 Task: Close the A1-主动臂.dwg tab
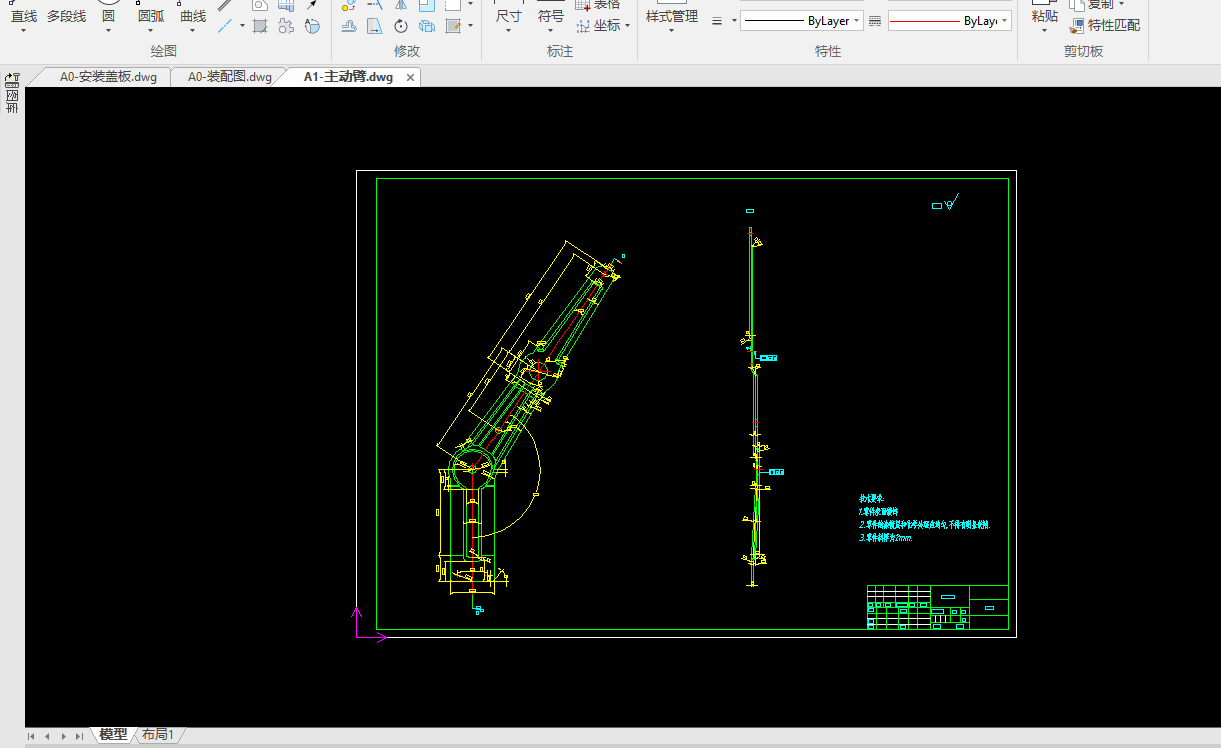(x=410, y=77)
